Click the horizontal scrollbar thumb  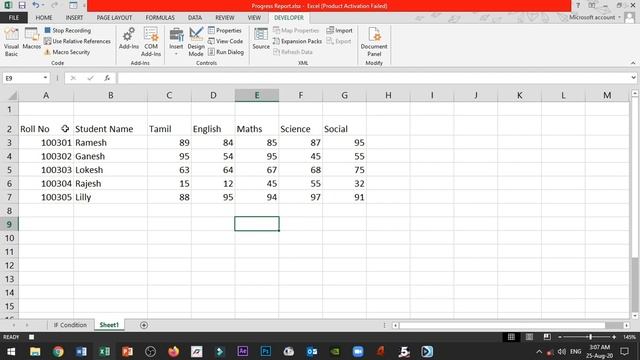[x=613, y=325]
